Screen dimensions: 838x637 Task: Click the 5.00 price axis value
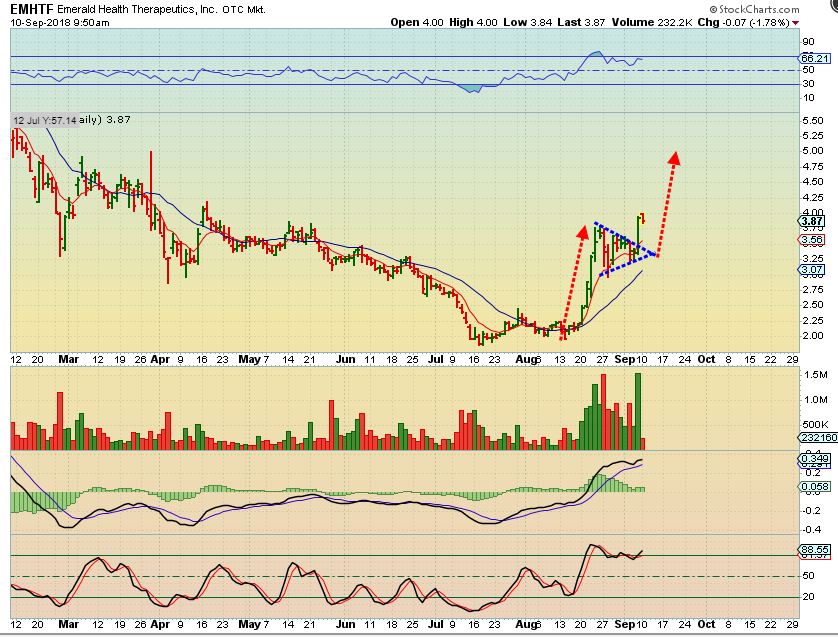click(812, 151)
